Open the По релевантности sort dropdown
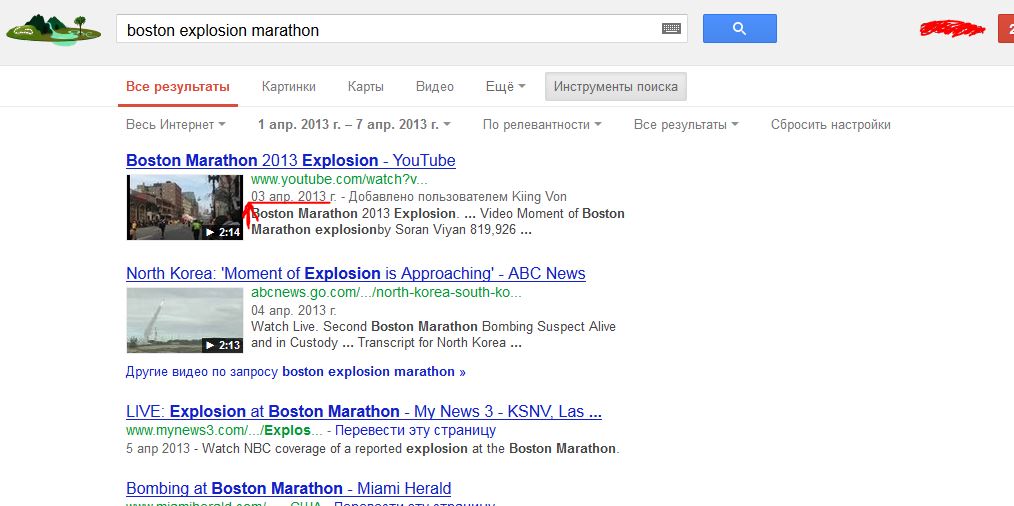Screen dimensions: 1014x506 point(541,125)
